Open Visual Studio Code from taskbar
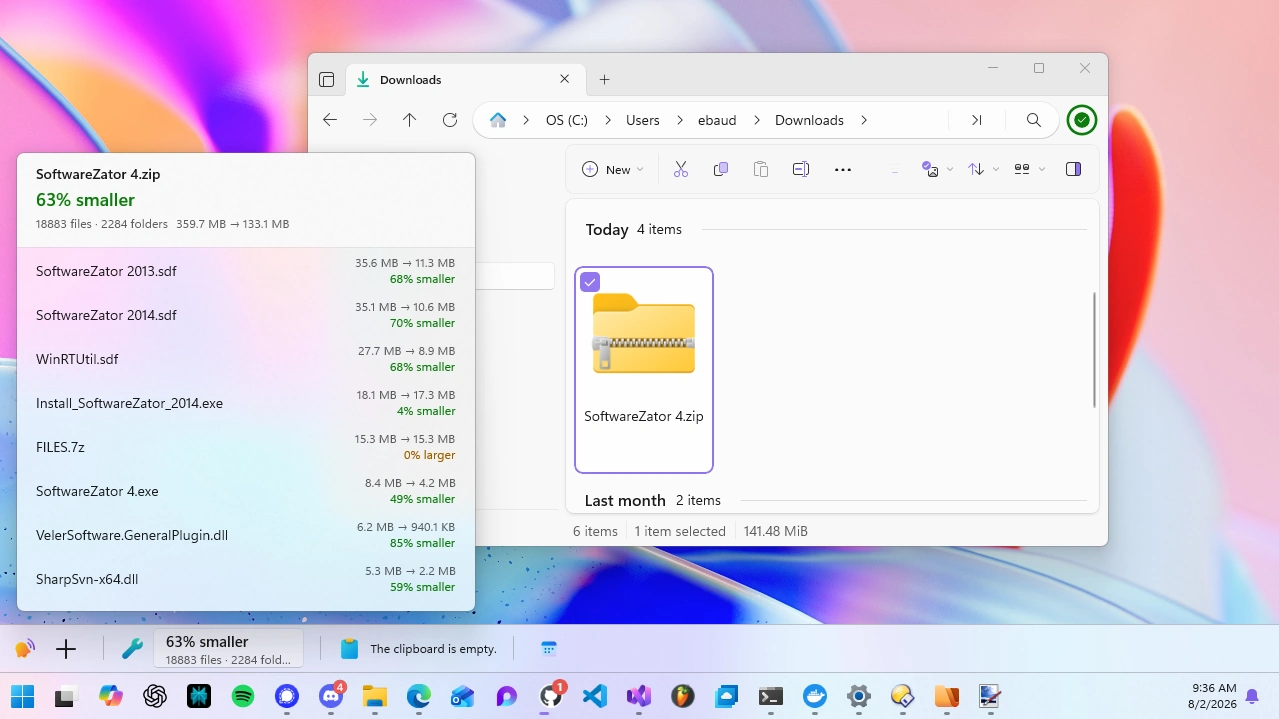The image size is (1279, 719). (x=595, y=696)
